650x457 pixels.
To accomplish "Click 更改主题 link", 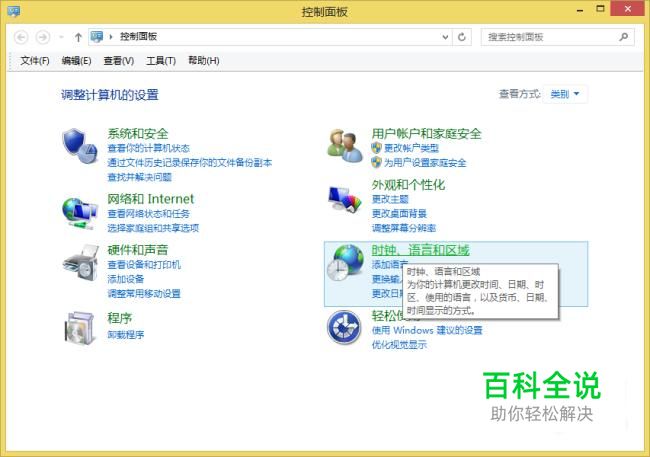I will 390,199.
